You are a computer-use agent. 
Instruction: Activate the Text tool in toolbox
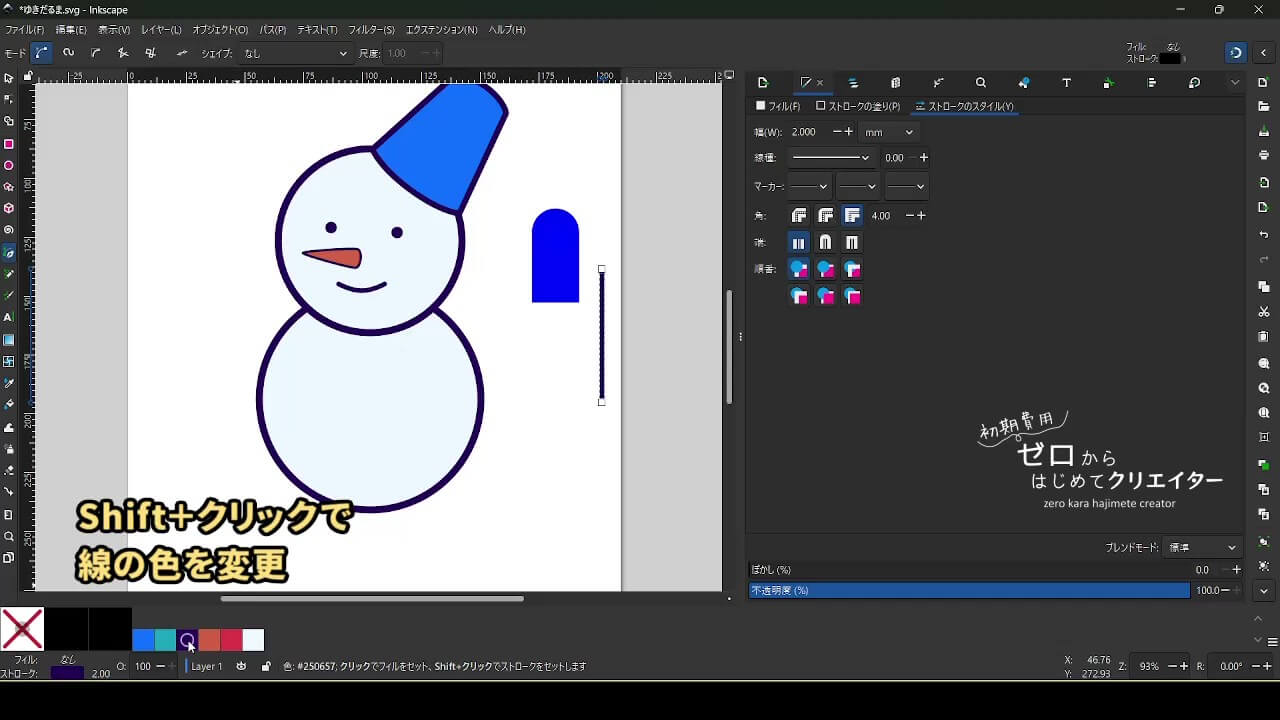9,317
